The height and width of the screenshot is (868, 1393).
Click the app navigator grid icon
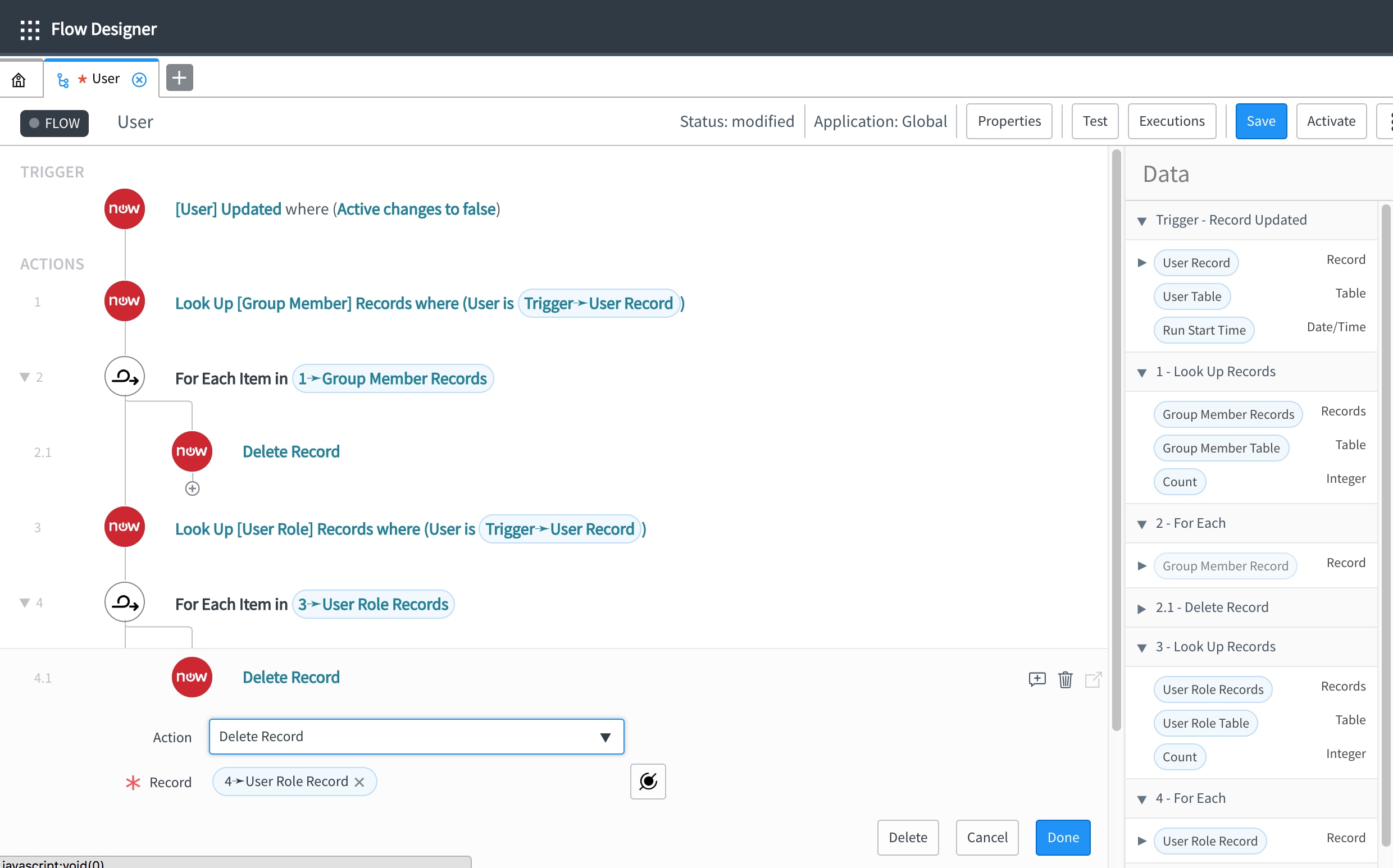[30, 28]
